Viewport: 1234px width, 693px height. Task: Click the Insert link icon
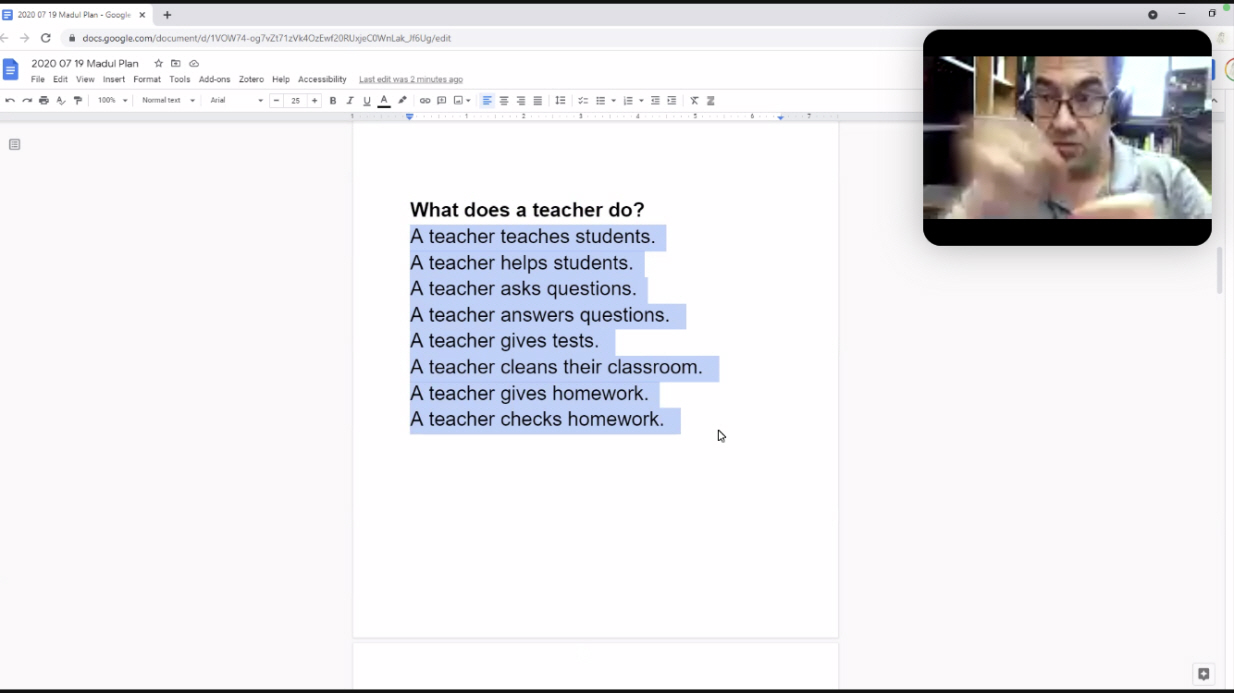(x=425, y=101)
